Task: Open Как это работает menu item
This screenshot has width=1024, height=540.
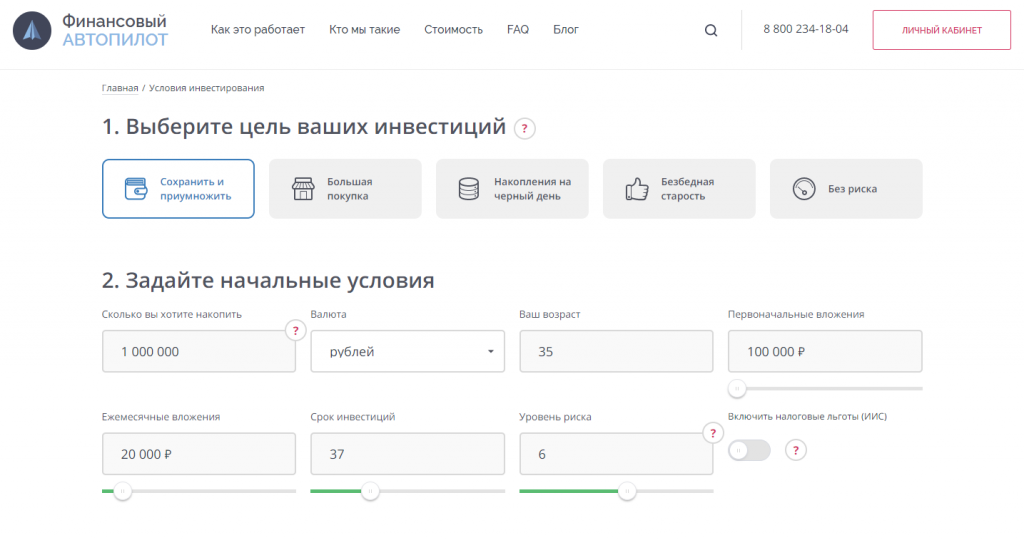Action: [x=257, y=29]
